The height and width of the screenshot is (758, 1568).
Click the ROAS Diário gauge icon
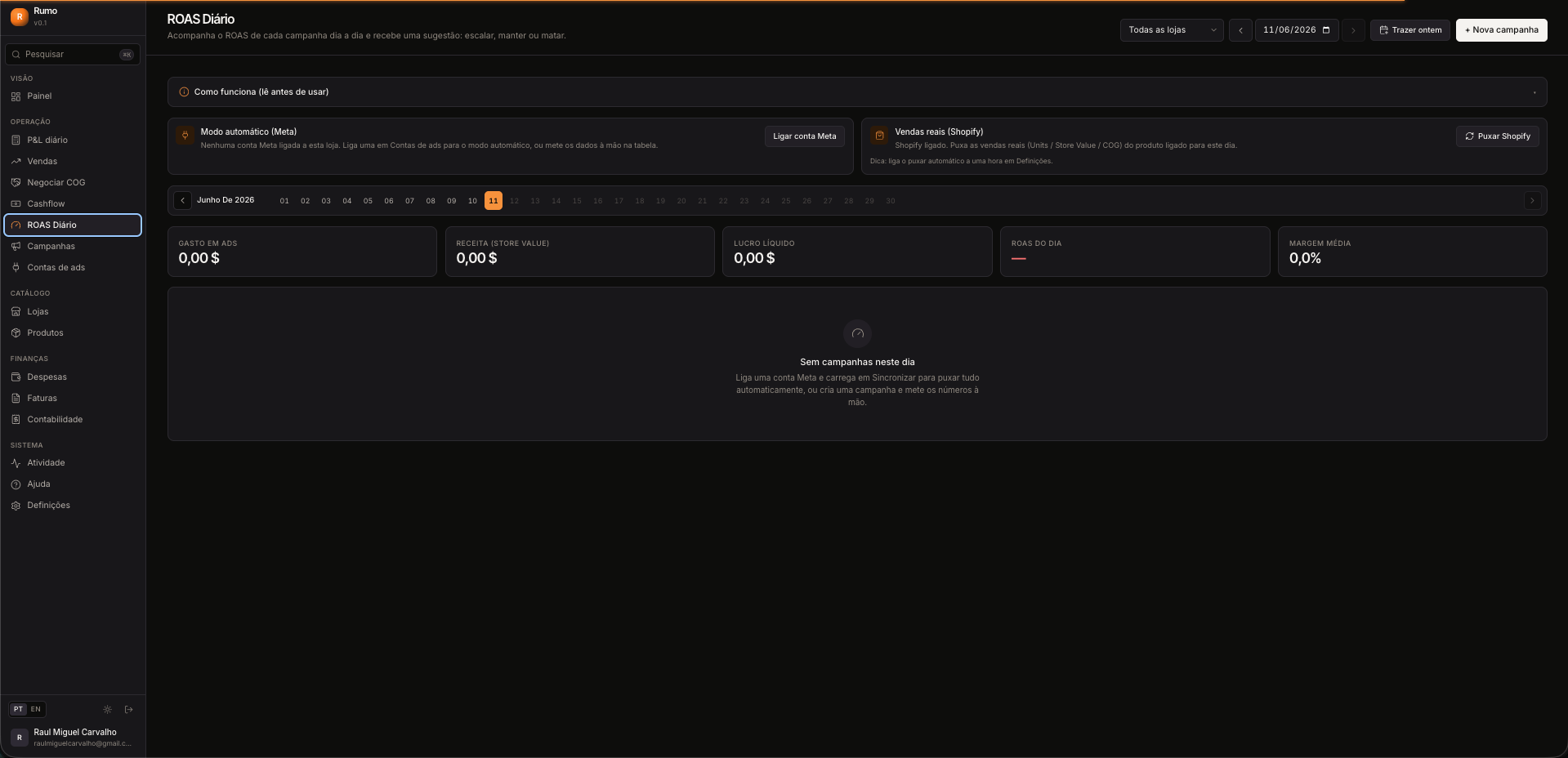(16, 225)
